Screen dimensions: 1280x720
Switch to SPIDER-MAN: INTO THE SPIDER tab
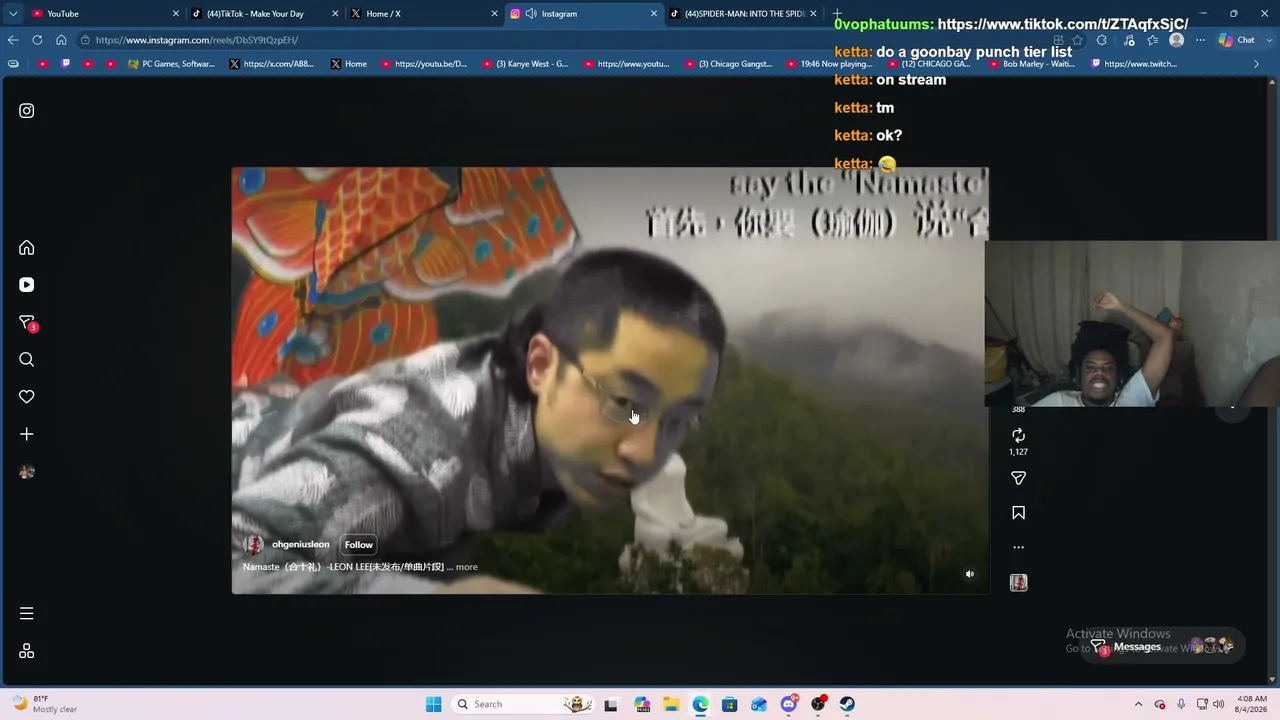[744, 14]
